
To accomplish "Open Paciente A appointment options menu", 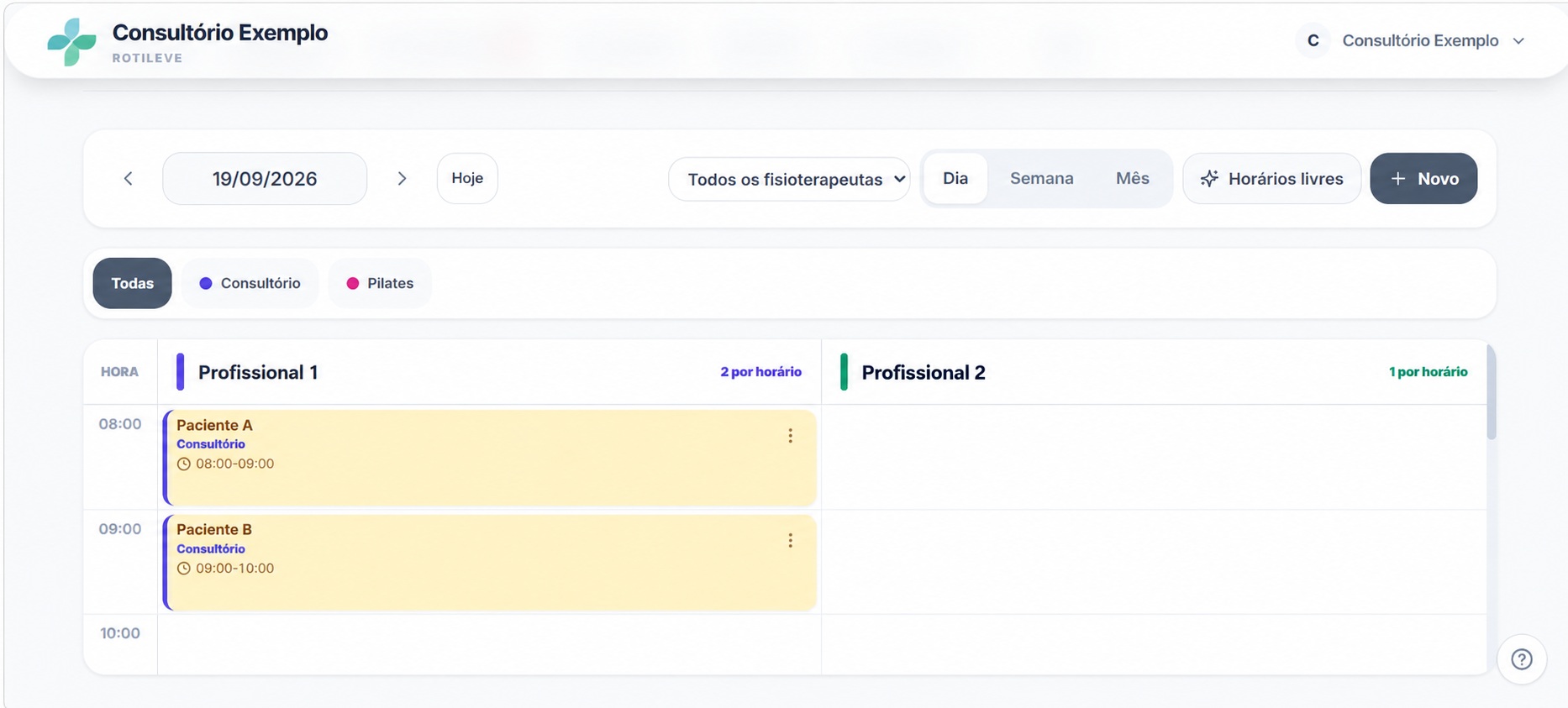I will point(790,435).
